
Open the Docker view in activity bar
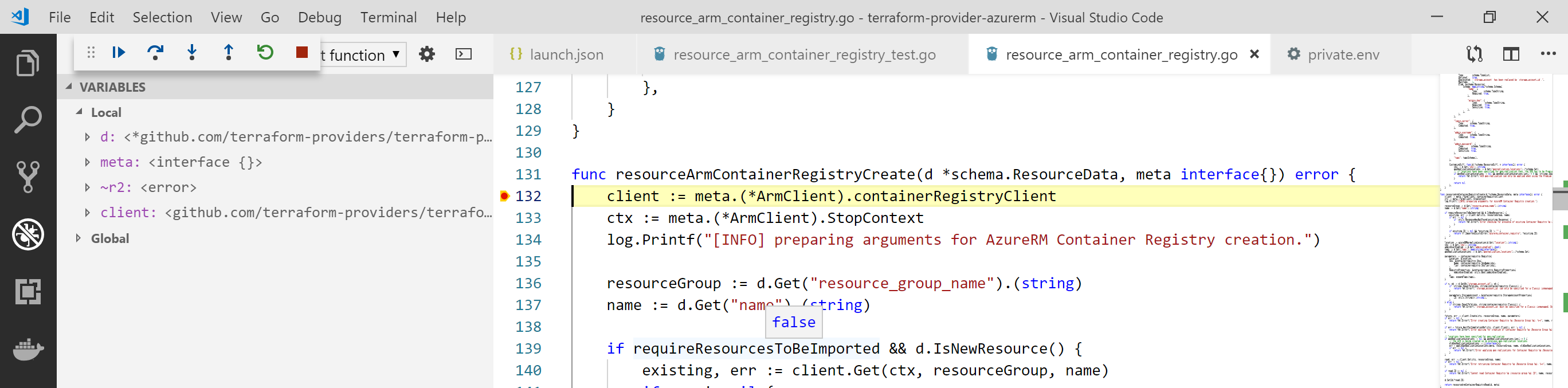click(x=28, y=350)
